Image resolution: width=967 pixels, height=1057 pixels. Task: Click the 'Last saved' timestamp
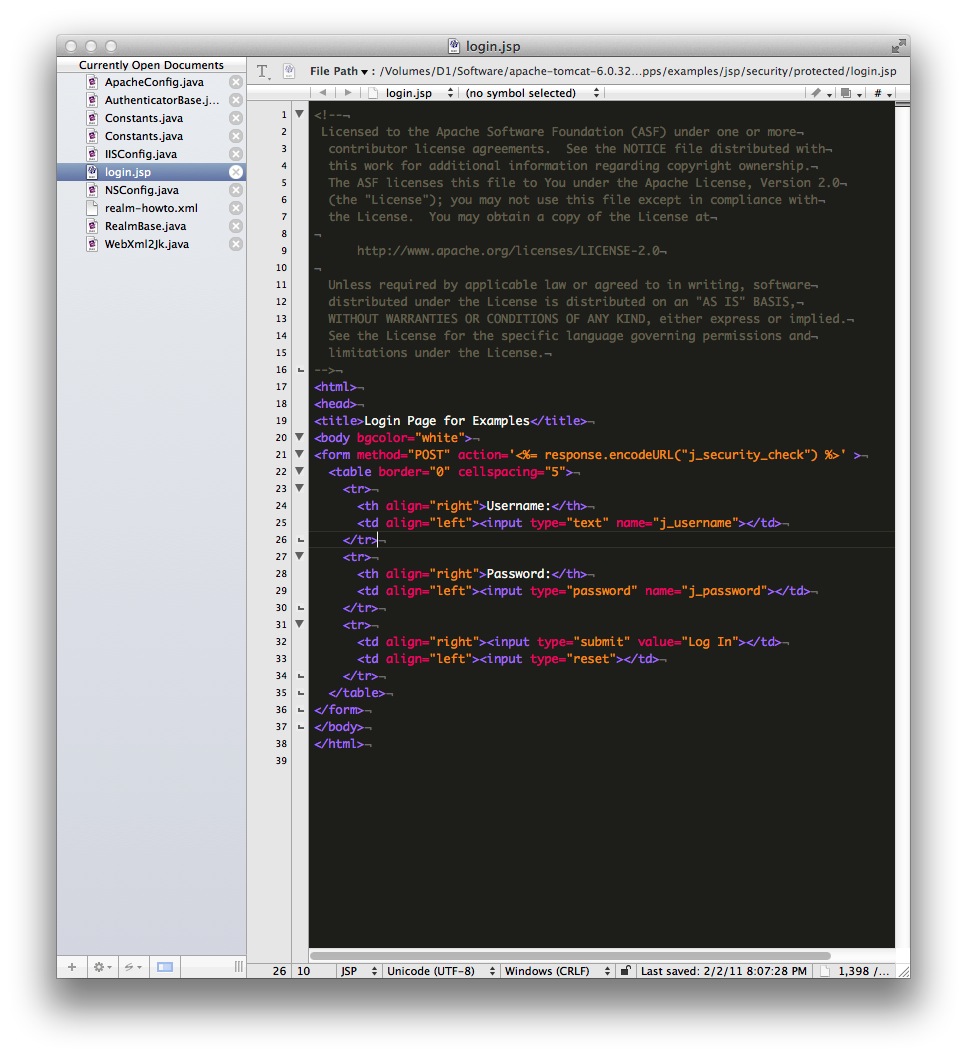point(724,971)
